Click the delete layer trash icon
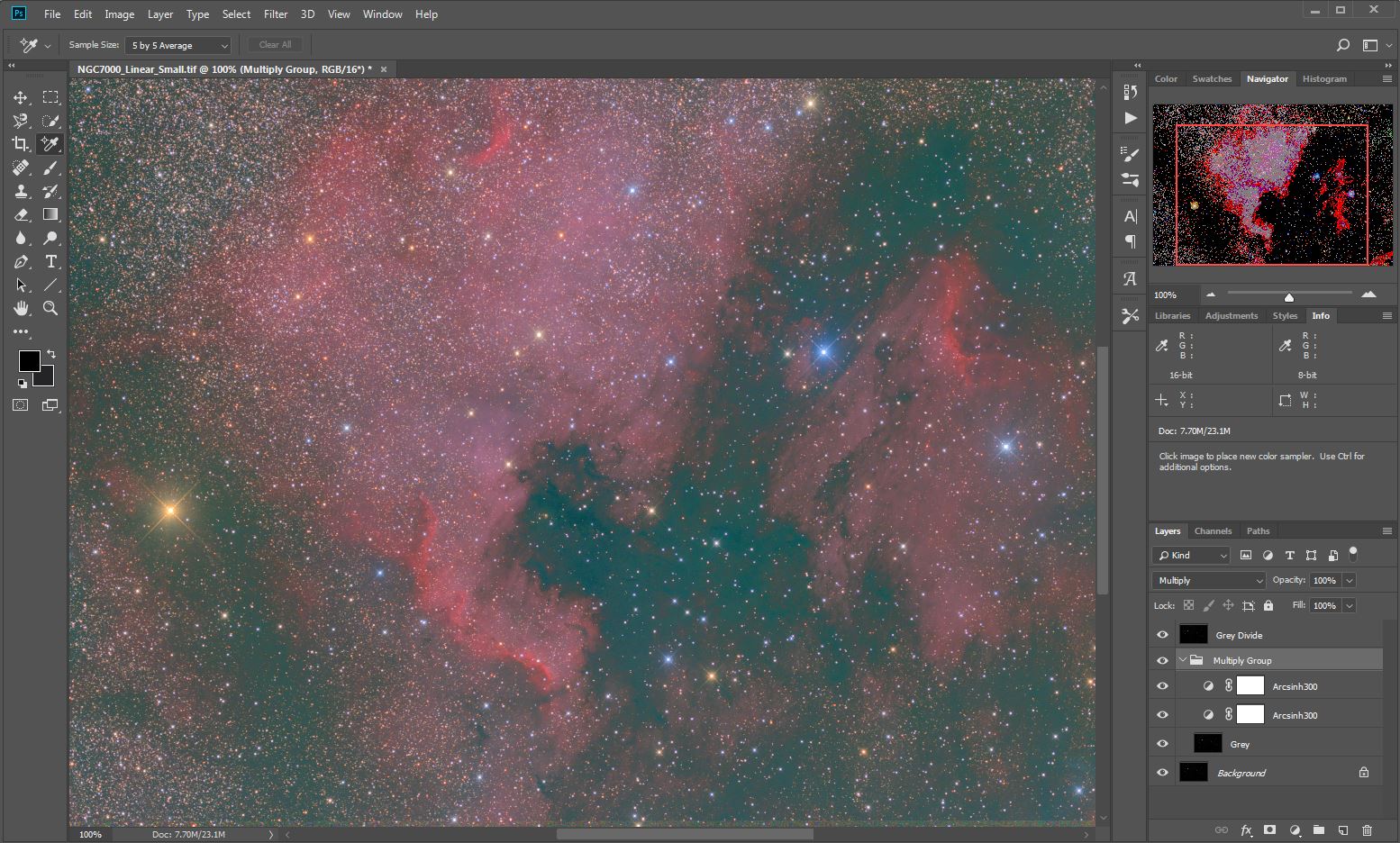Image resolution: width=1400 pixels, height=843 pixels. point(1367,830)
